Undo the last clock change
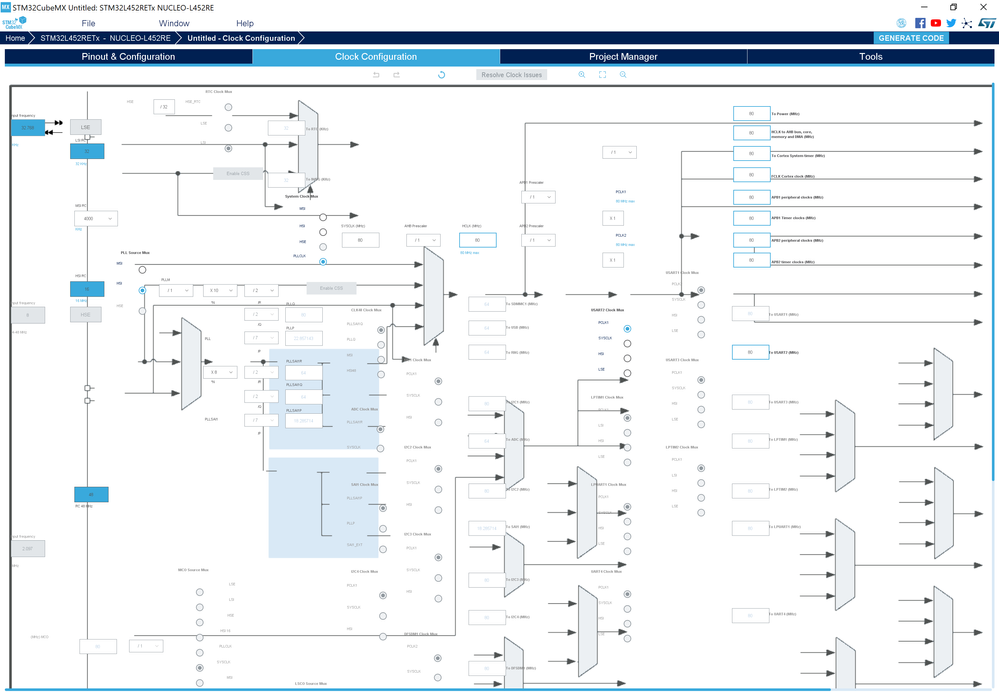 pos(376,75)
